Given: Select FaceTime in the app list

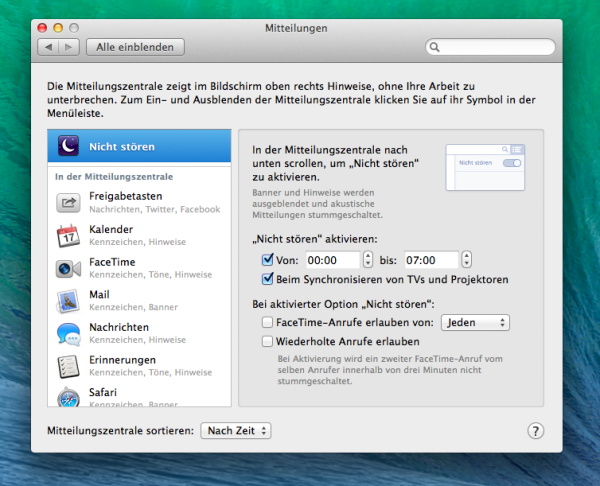Looking at the screenshot, I should [139, 268].
